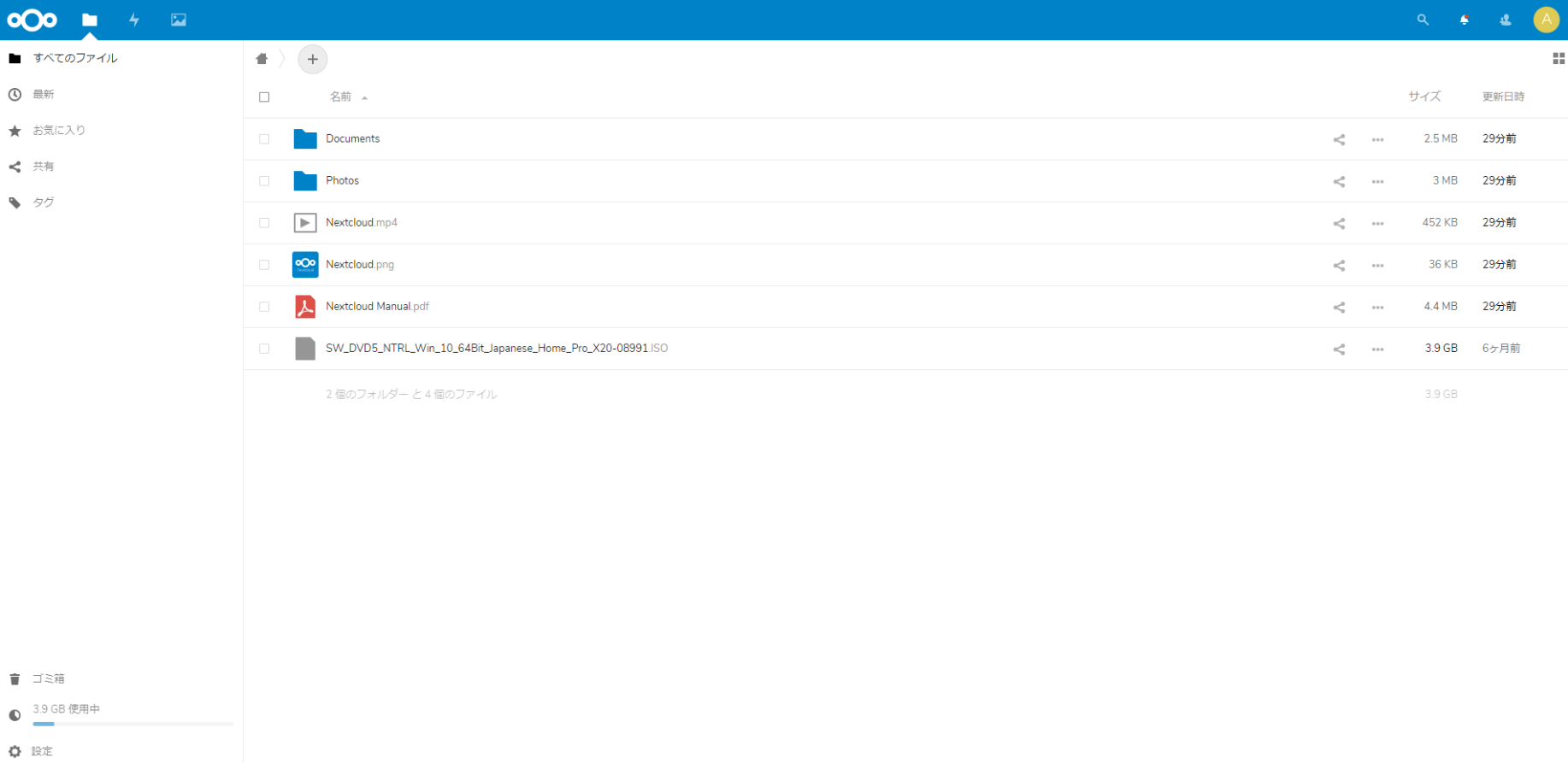Share the Nextcloud.png file

(x=1339, y=265)
